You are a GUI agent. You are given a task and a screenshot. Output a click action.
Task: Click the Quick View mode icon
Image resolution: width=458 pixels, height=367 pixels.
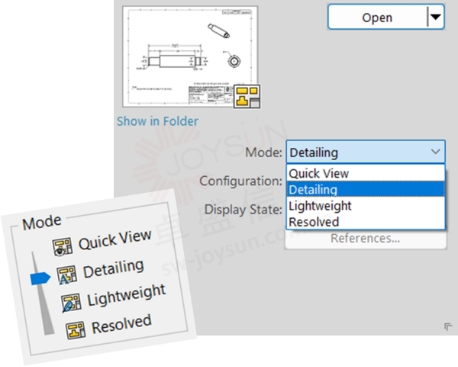[x=62, y=247]
